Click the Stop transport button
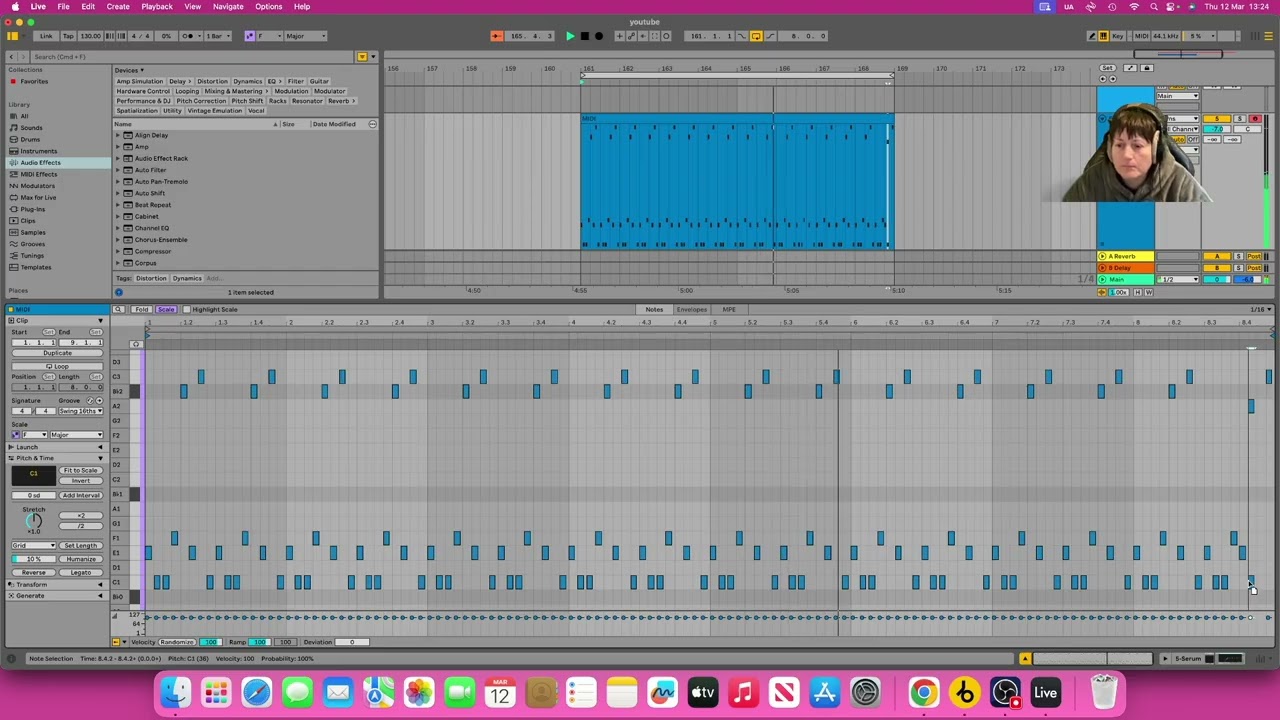This screenshot has height=720, width=1280. [585, 36]
